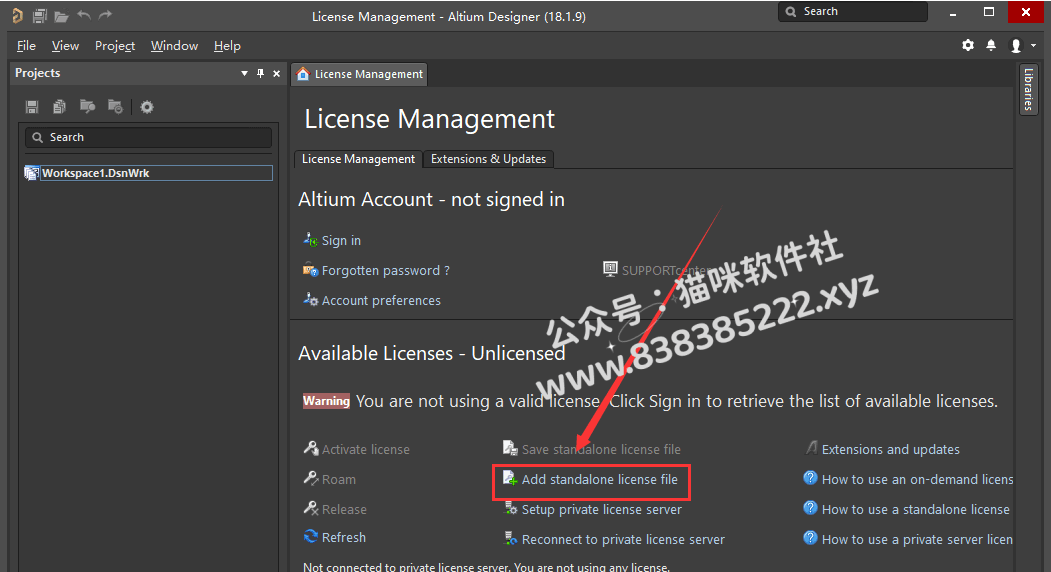
Task: Click Setup private license server
Action: (601, 510)
